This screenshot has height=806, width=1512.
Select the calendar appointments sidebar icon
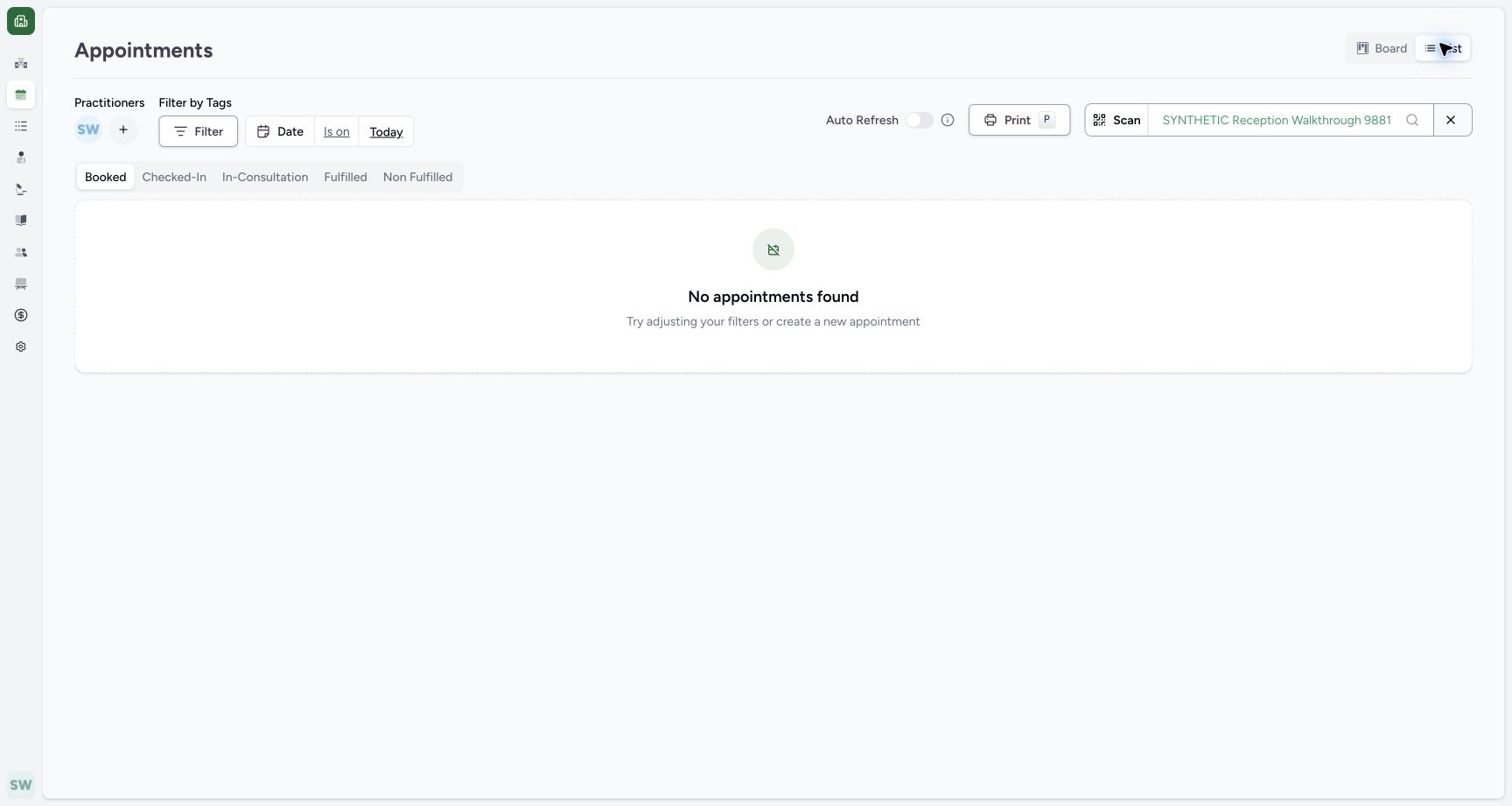(x=21, y=95)
